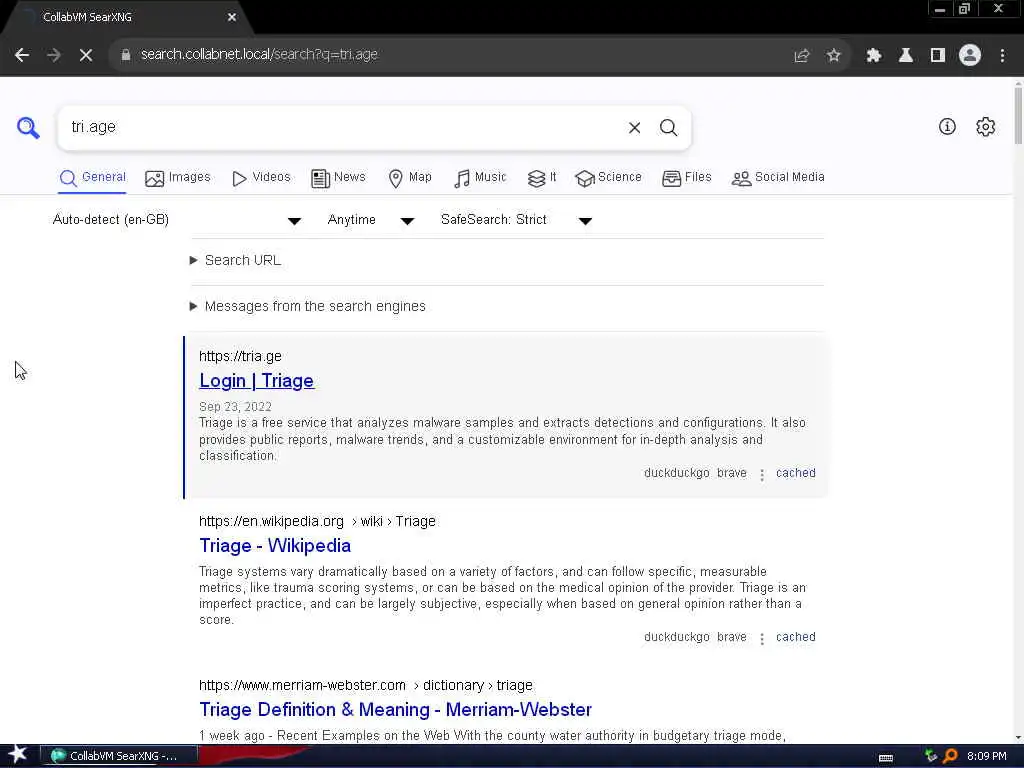The width and height of the screenshot is (1024, 768).
Task: Switch to It category tab
Action: click(x=542, y=178)
